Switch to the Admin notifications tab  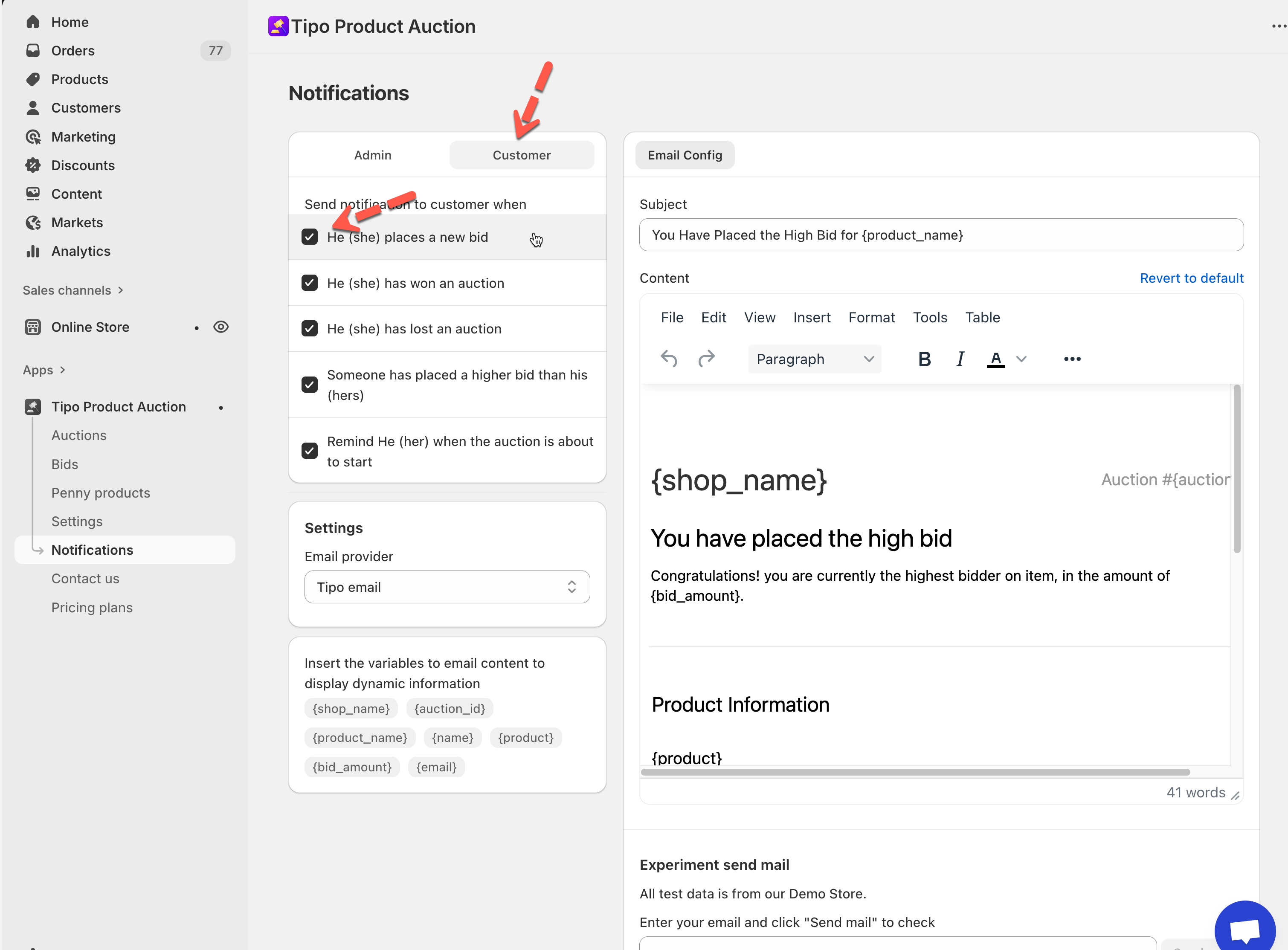click(373, 155)
